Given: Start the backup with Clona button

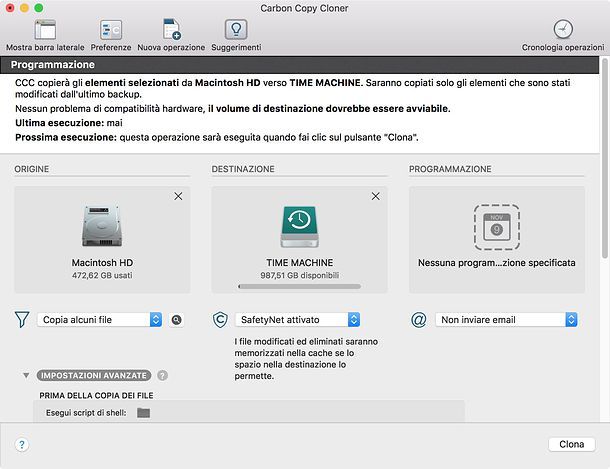Looking at the screenshot, I should (571, 444).
